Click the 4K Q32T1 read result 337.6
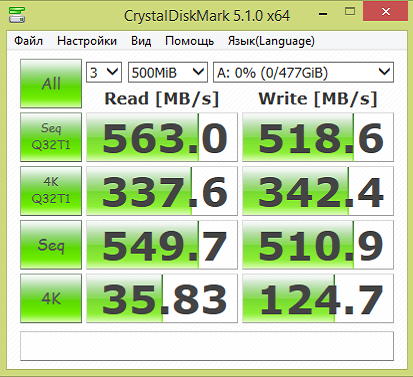Screen dimensions: 413x377 coord(162,191)
